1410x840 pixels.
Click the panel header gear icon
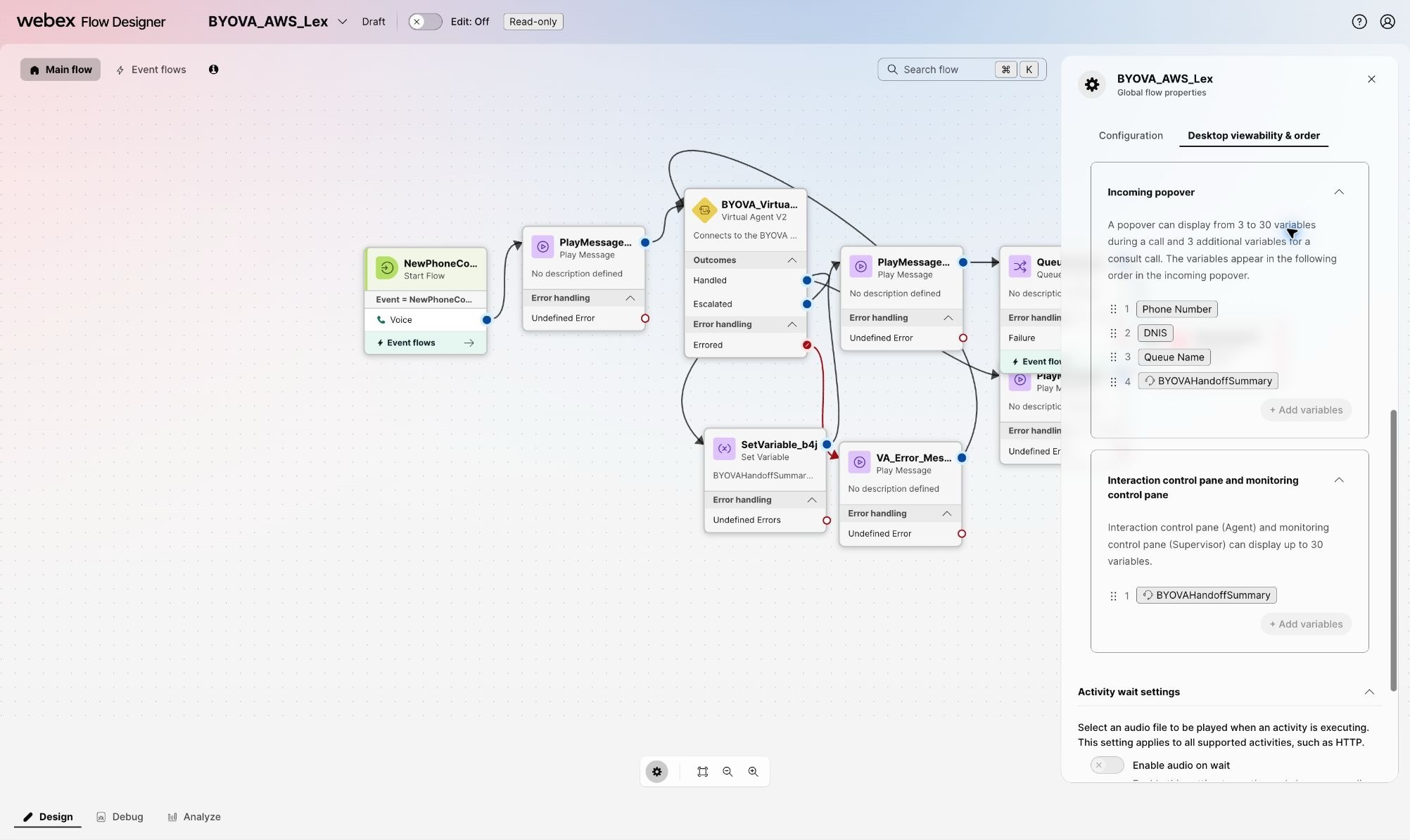click(1092, 84)
